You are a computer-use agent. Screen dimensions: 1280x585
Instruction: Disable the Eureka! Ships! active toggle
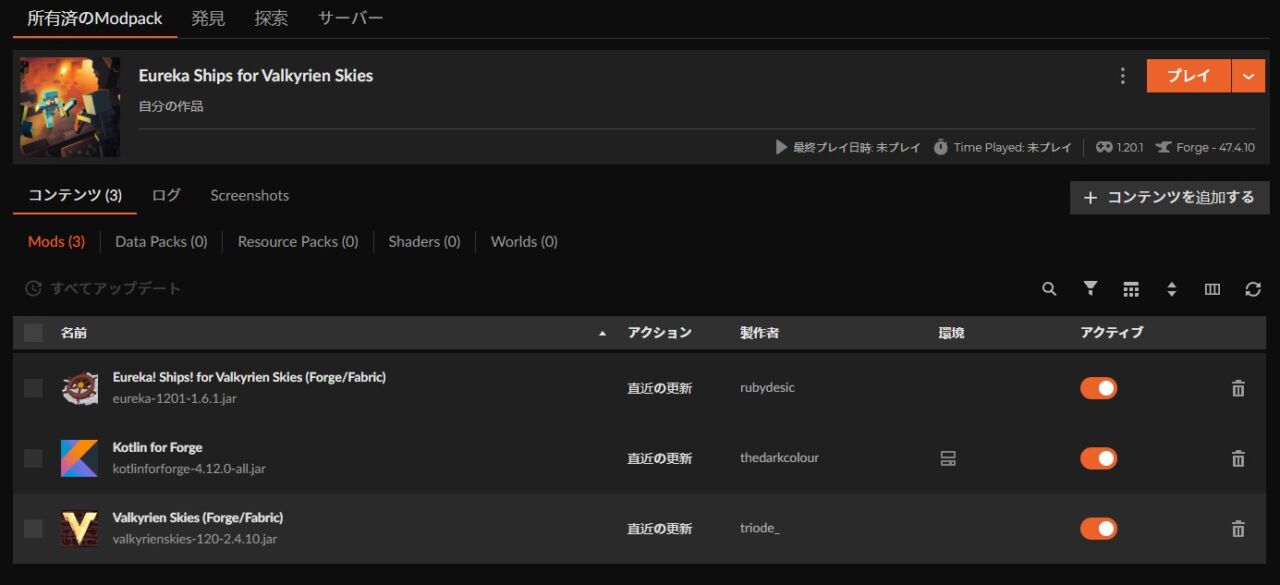tap(1098, 387)
